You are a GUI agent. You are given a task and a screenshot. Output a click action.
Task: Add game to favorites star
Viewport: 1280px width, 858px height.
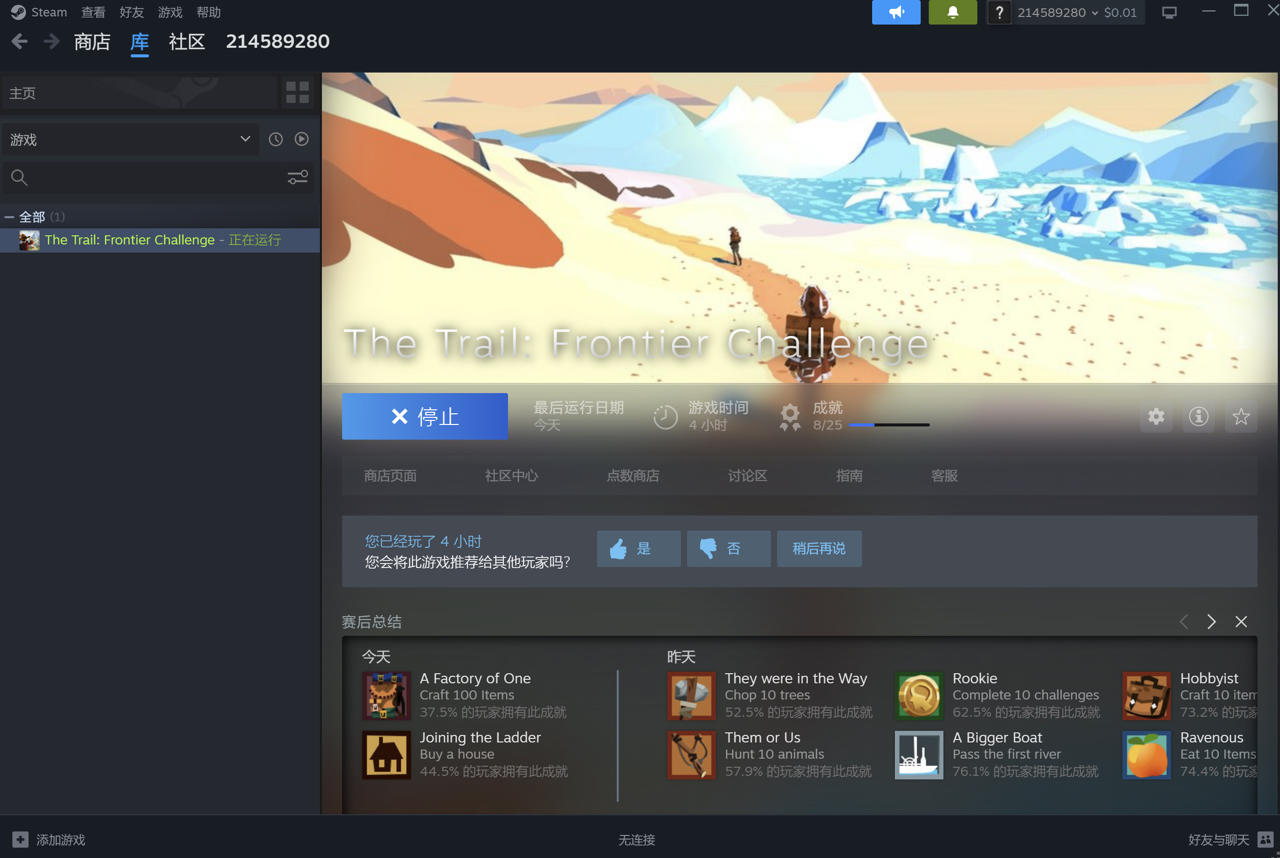1241,416
